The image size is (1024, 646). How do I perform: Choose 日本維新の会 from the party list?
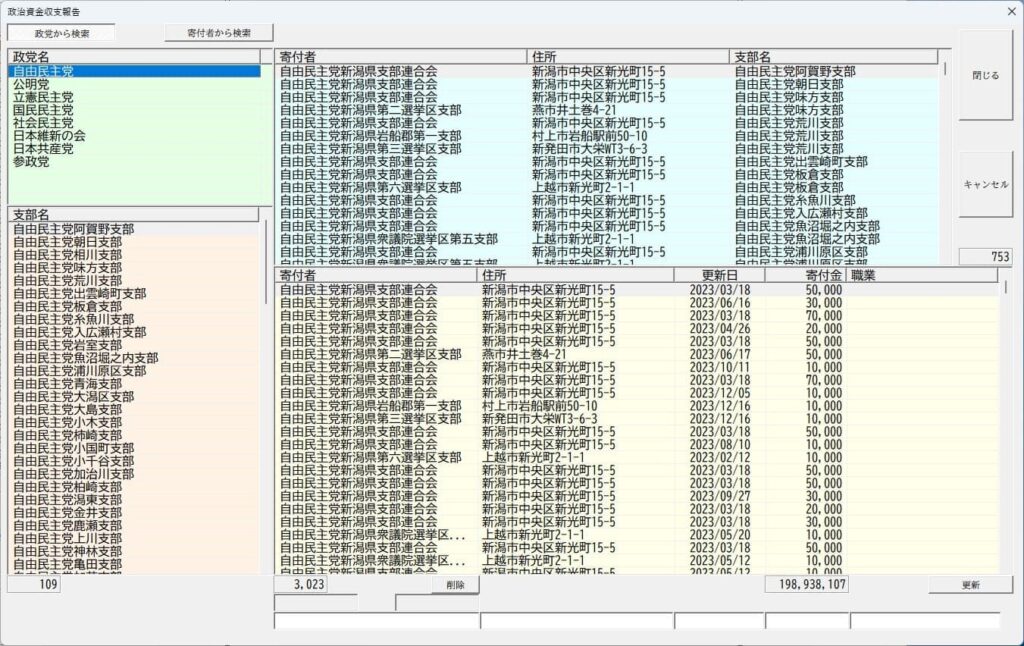point(49,136)
